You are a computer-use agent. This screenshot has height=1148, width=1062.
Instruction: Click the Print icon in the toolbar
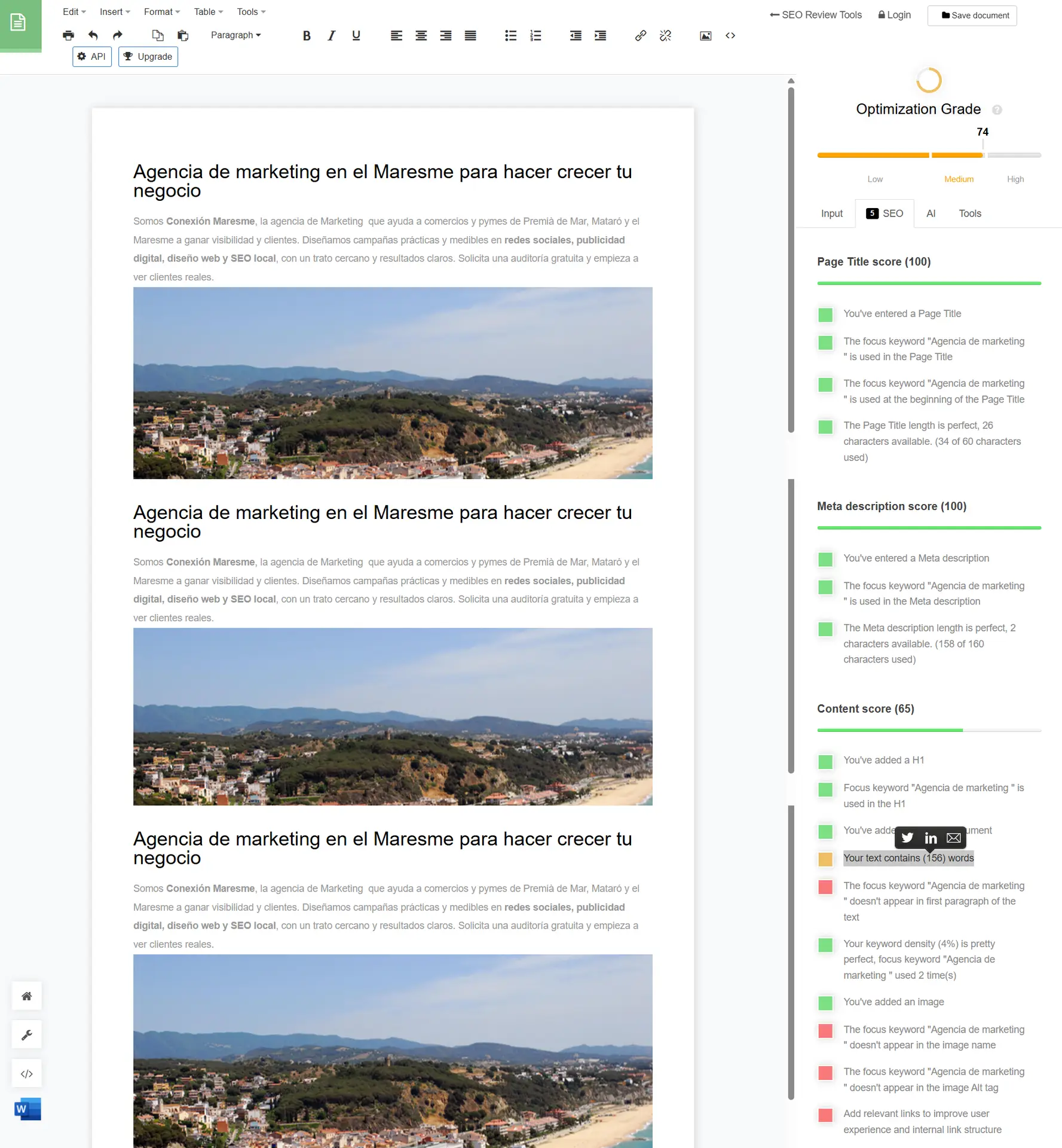point(68,36)
